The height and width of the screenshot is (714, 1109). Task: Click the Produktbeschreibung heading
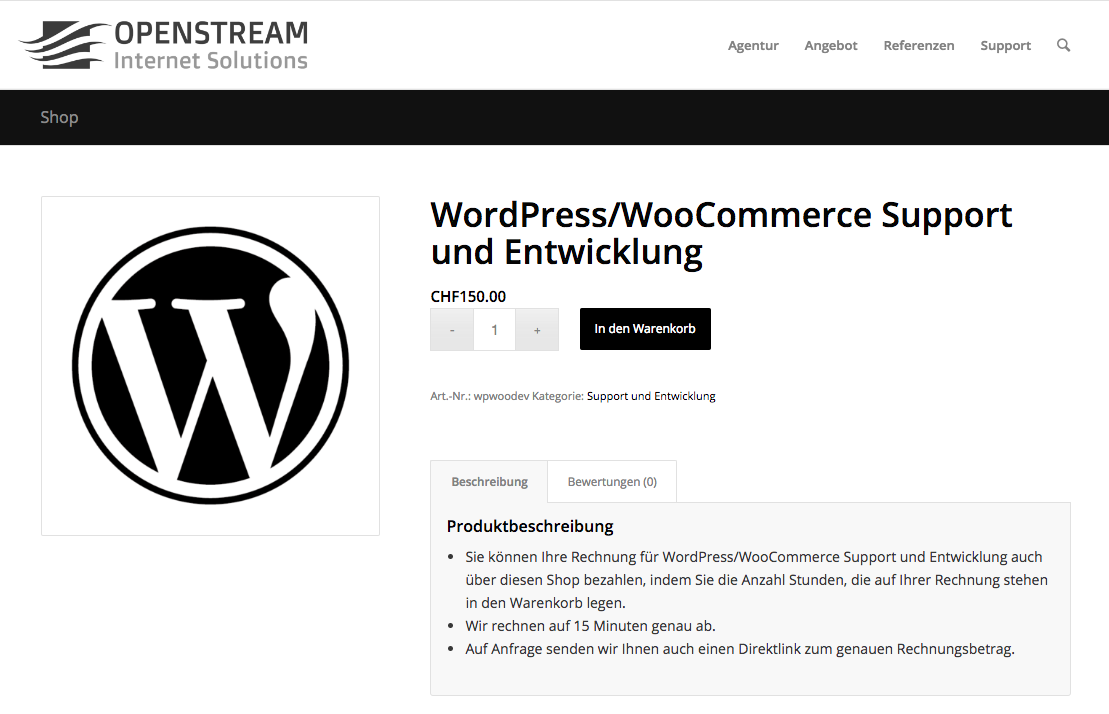(530, 526)
